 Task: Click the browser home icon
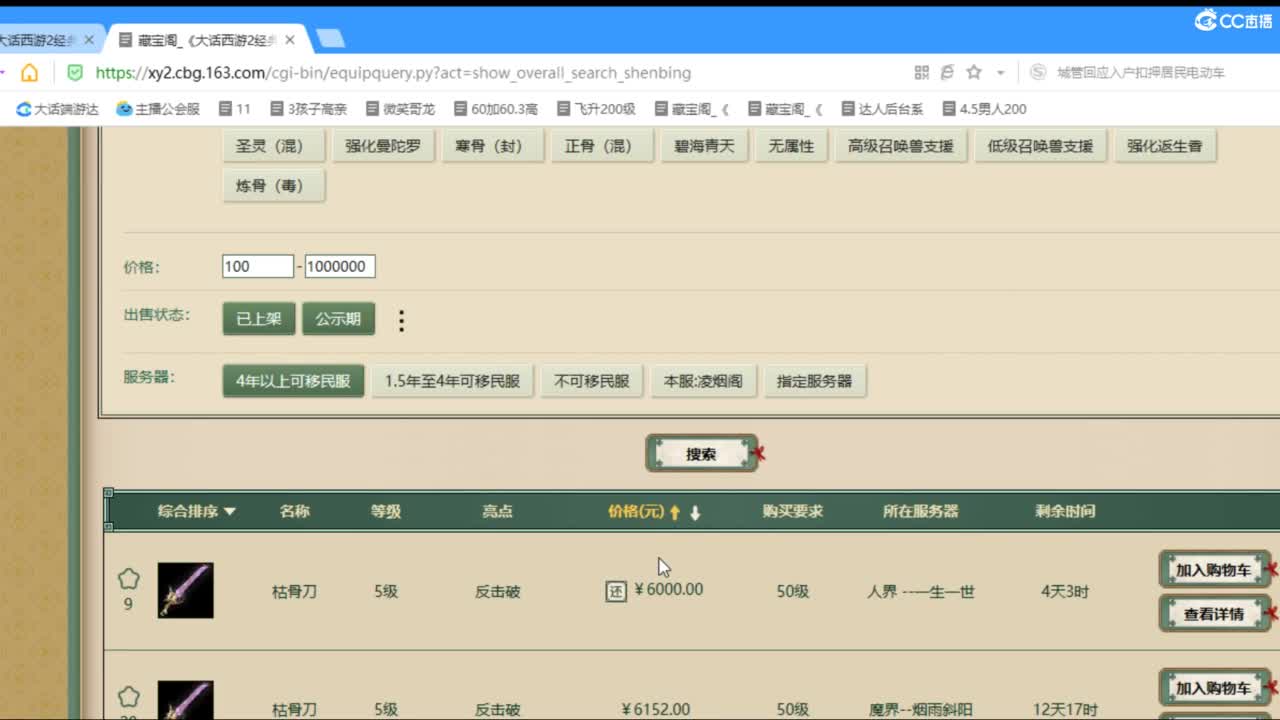click(30, 73)
